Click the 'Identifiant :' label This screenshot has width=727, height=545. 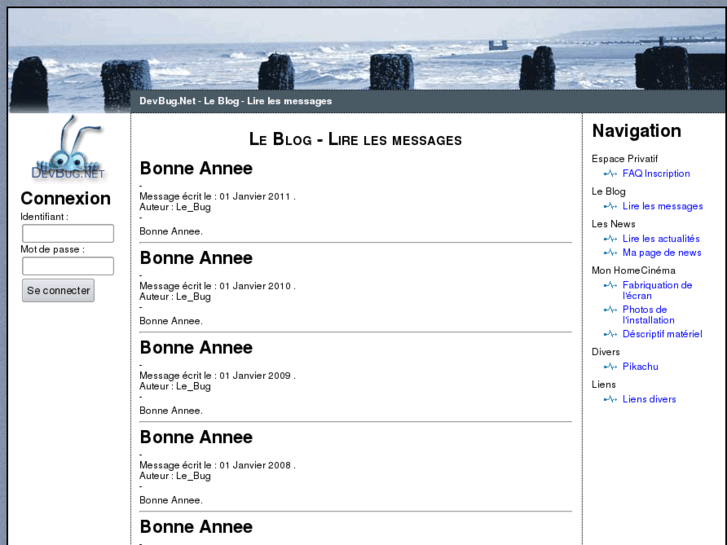tap(45, 217)
